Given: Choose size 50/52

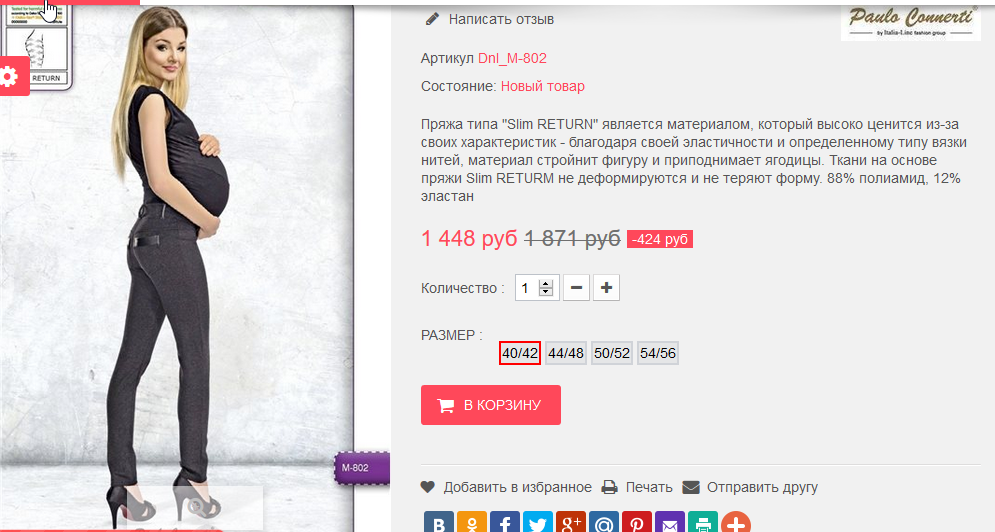Looking at the screenshot, I should point(612,353).
